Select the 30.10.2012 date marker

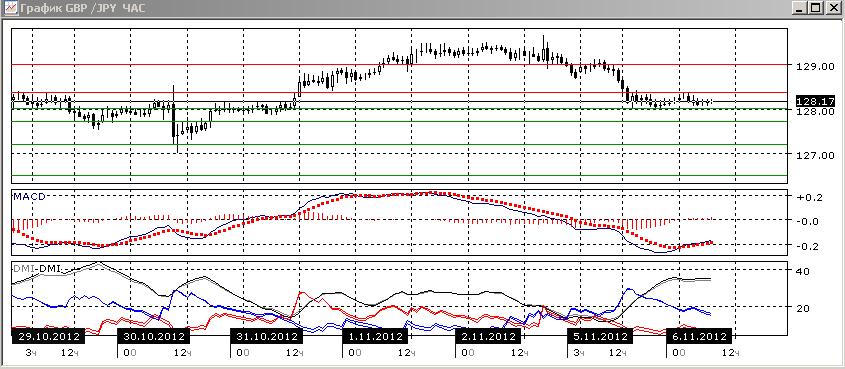[153, 337]
